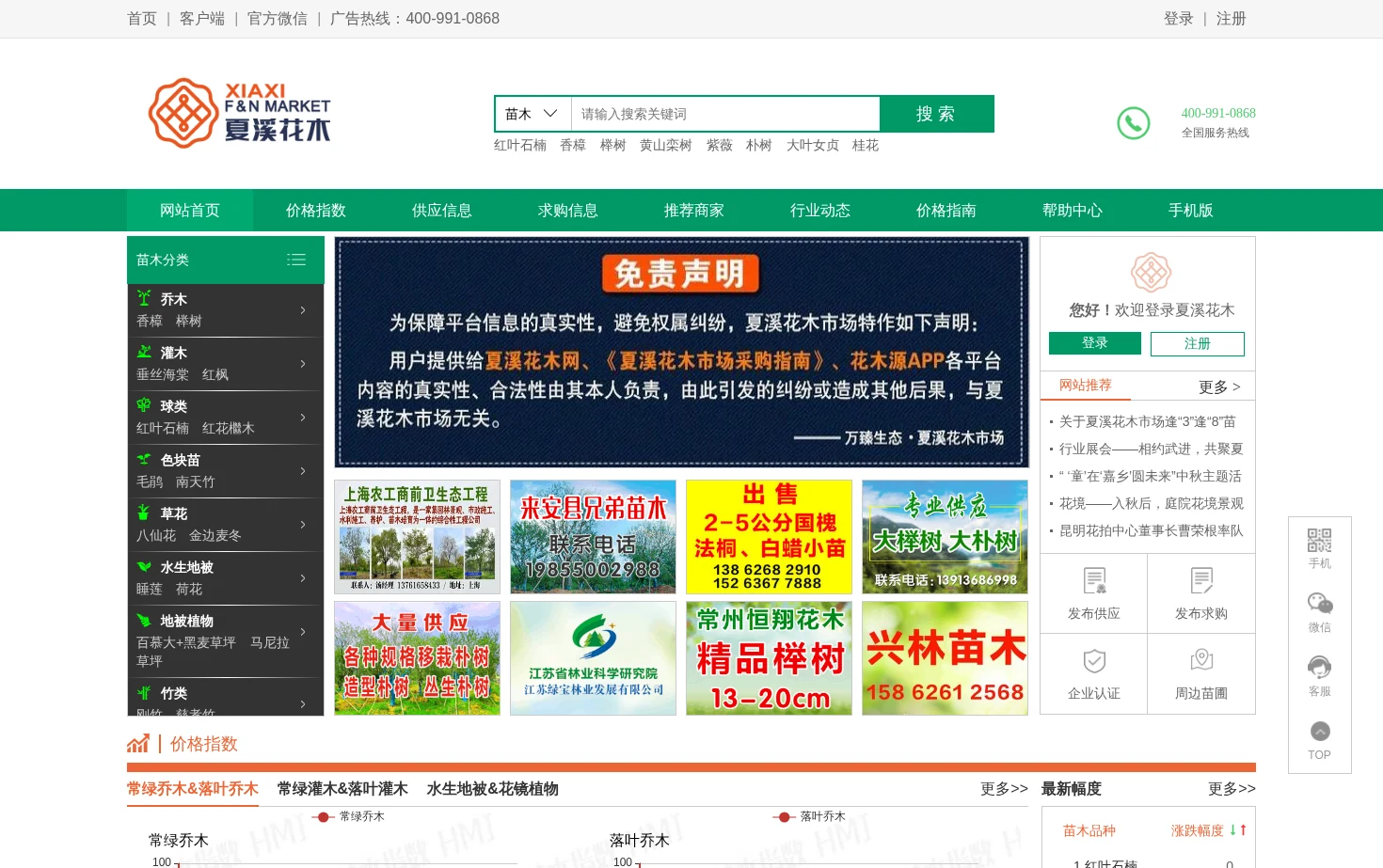The width and height of the screenshot is (1383, 868).
Task: Click 更多>> next to 最新幅度
Action: 1232,788
